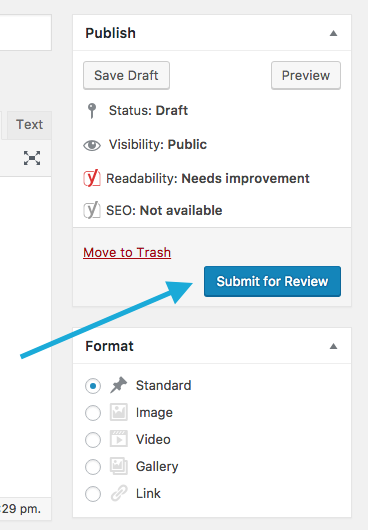Click the Visibility: Public text
The height and width of the screenshot is (530, 368).
point(158,145)
